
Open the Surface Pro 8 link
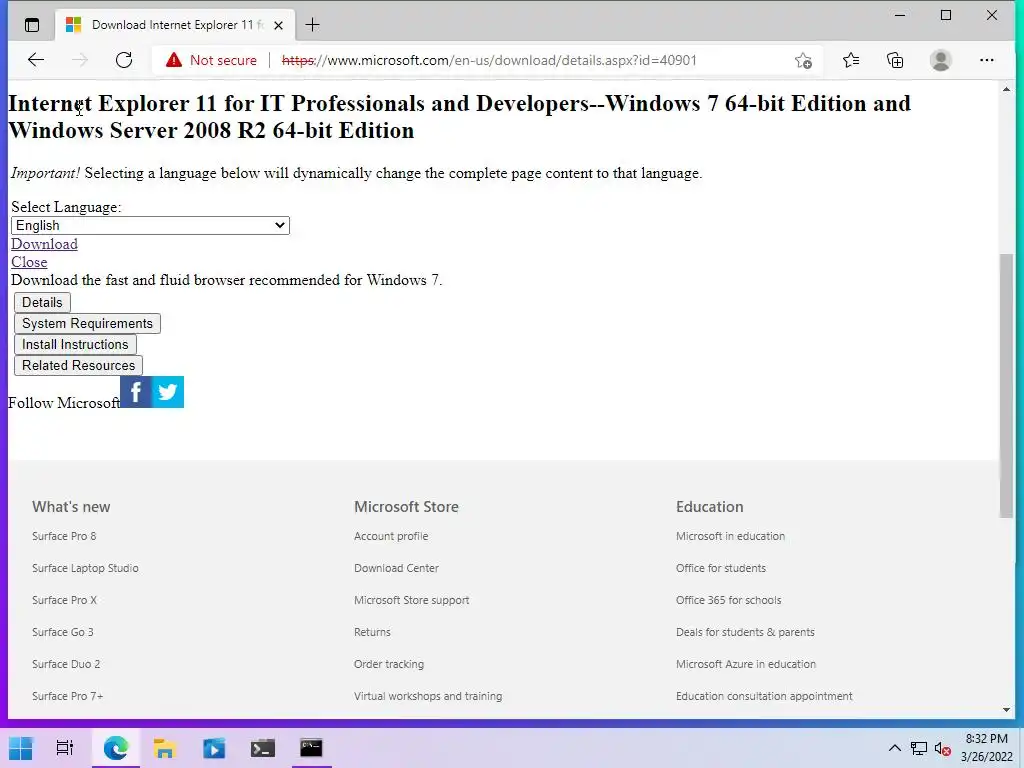[x=64, y=536]
